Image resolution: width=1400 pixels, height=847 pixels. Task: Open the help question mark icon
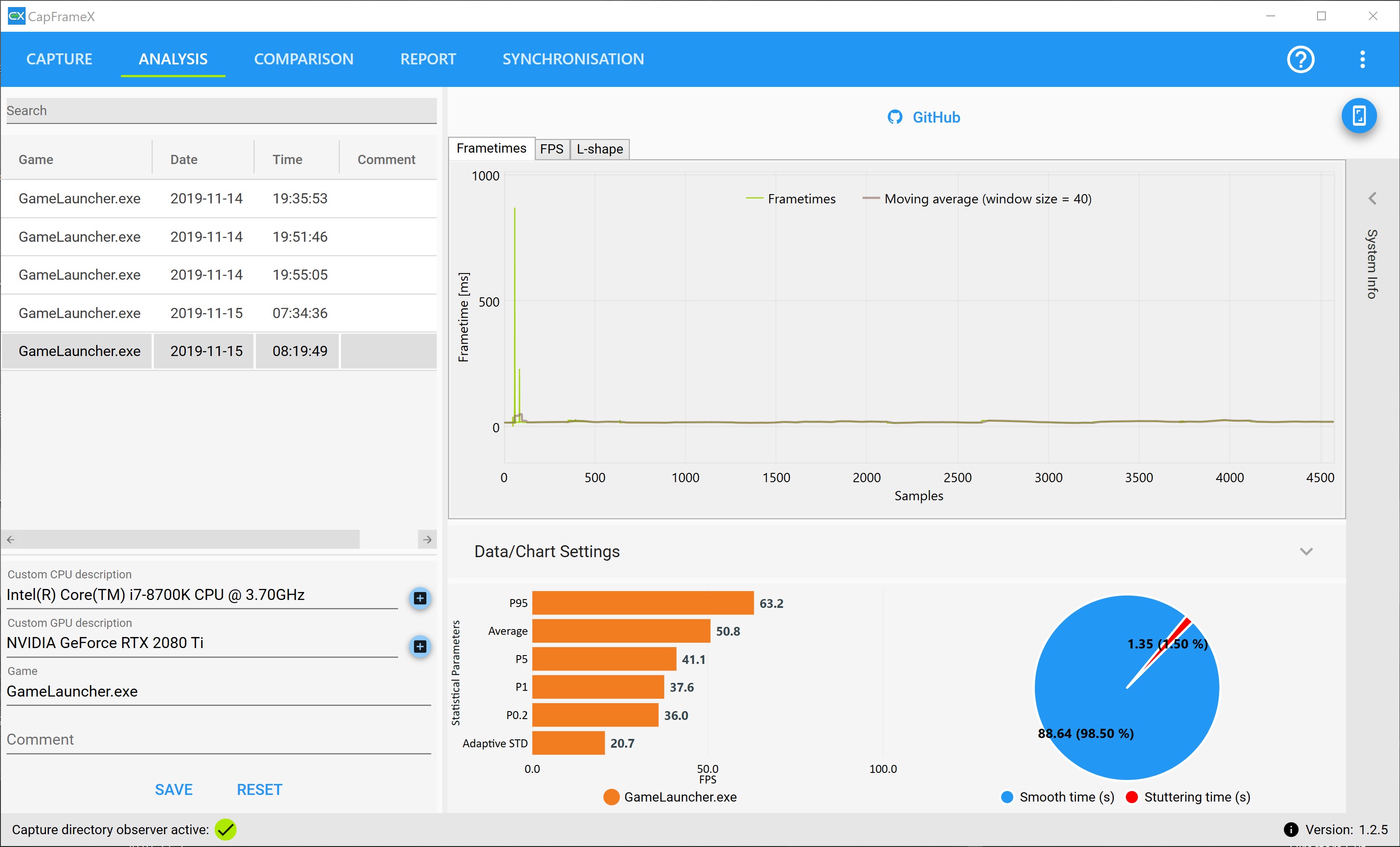(x=1300, y=59)
